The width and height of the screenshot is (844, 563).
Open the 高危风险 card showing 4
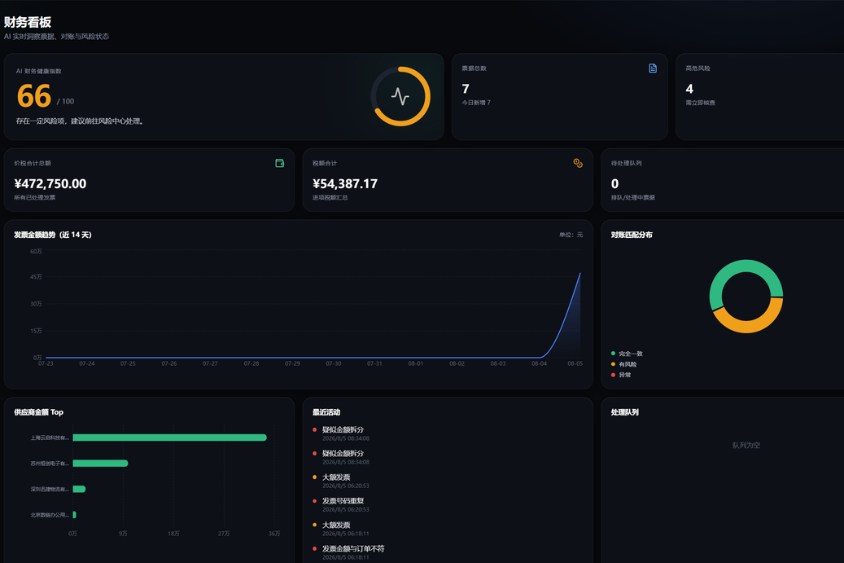759,97
